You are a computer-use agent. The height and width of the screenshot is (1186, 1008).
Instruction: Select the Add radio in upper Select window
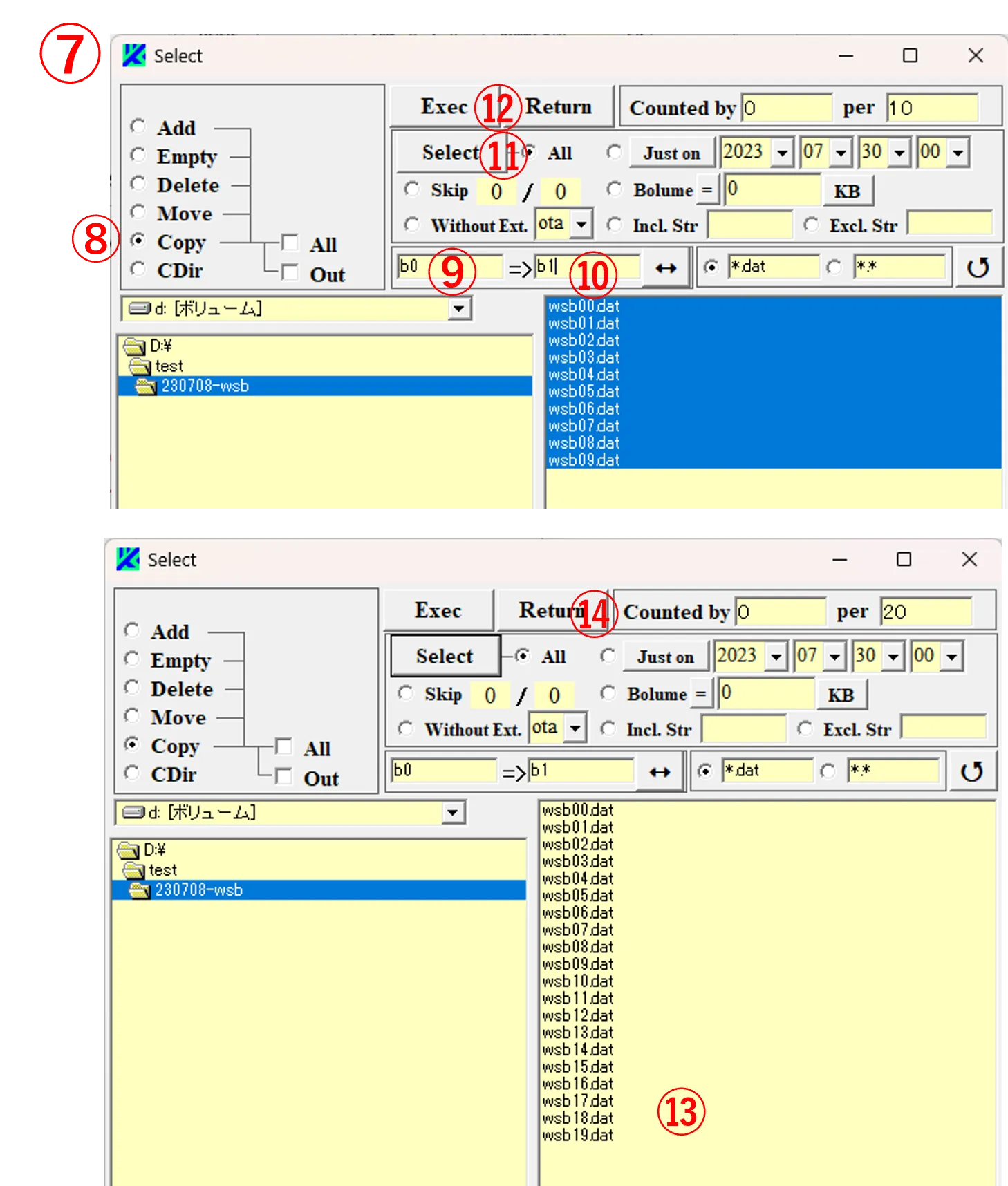(x=138, y=126)
